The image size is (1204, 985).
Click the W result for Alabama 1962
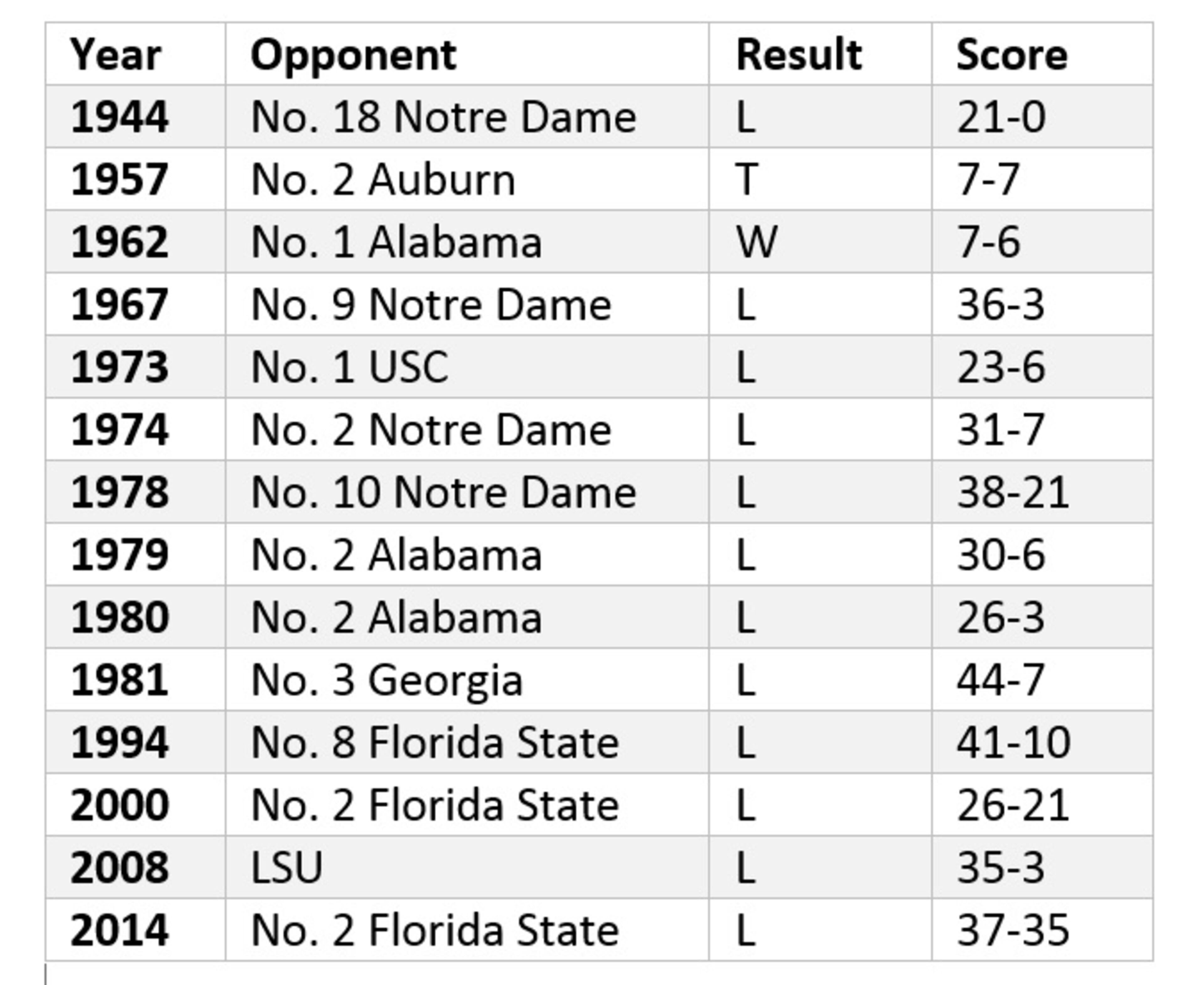tap(757, 242)
